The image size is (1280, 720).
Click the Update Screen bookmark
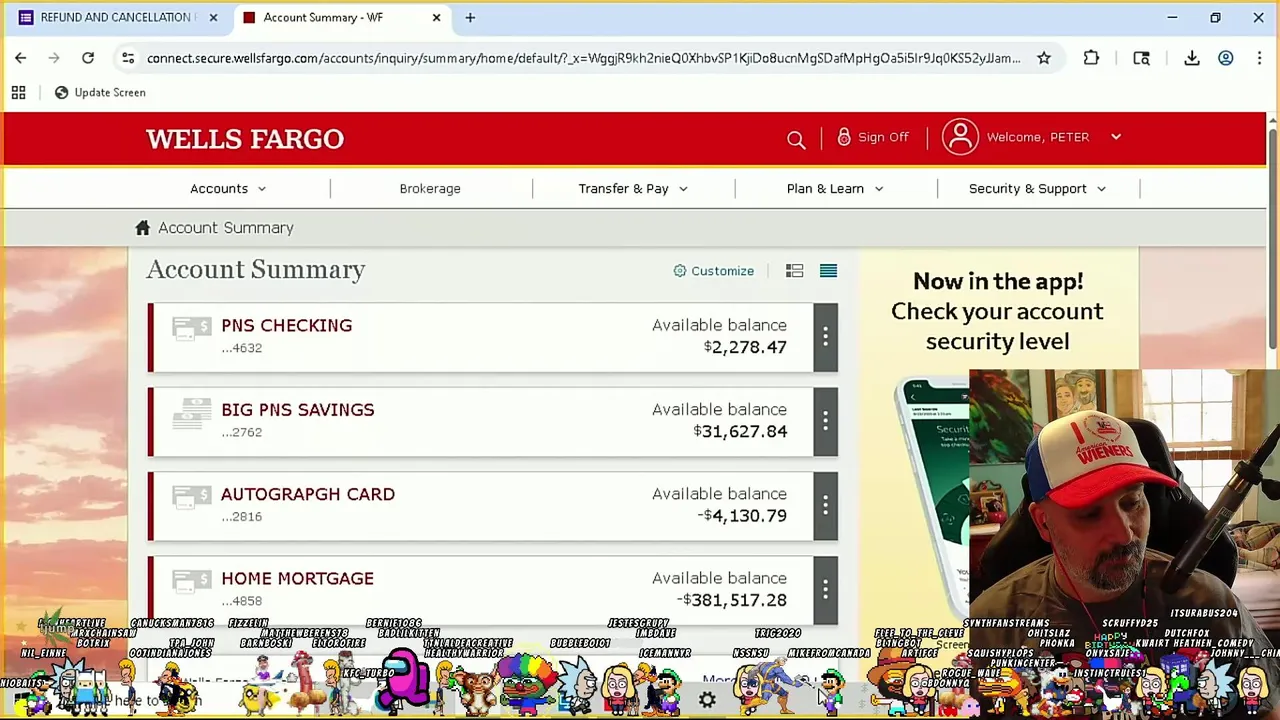pyautogui.click(x=100, y=92)
